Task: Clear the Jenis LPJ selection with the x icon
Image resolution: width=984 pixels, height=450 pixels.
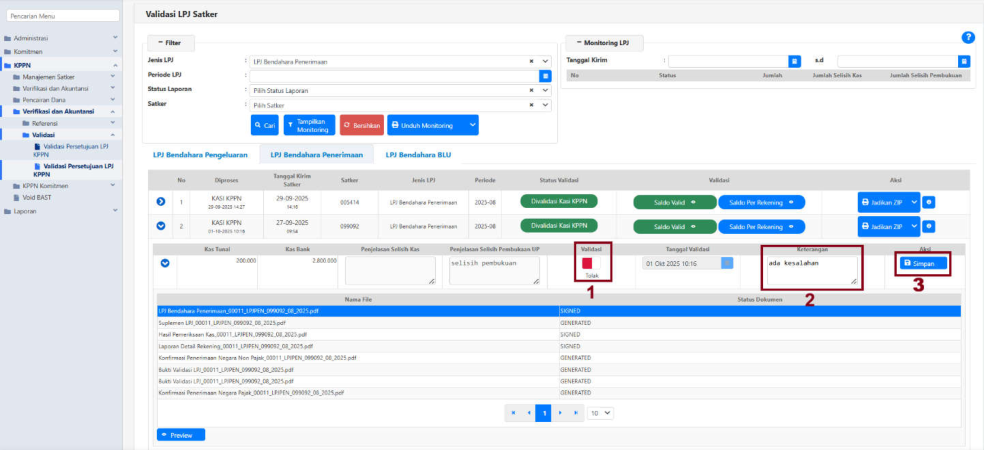Action: pyautogui.click(x=531, y=61)
